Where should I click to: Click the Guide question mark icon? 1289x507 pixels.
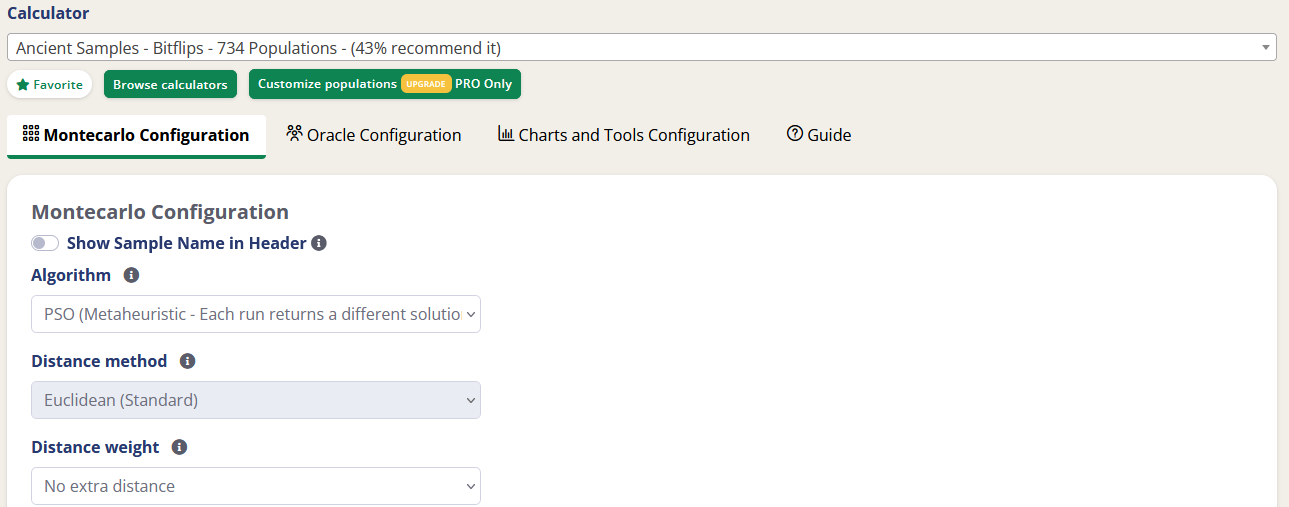click(x=795, y=133)
